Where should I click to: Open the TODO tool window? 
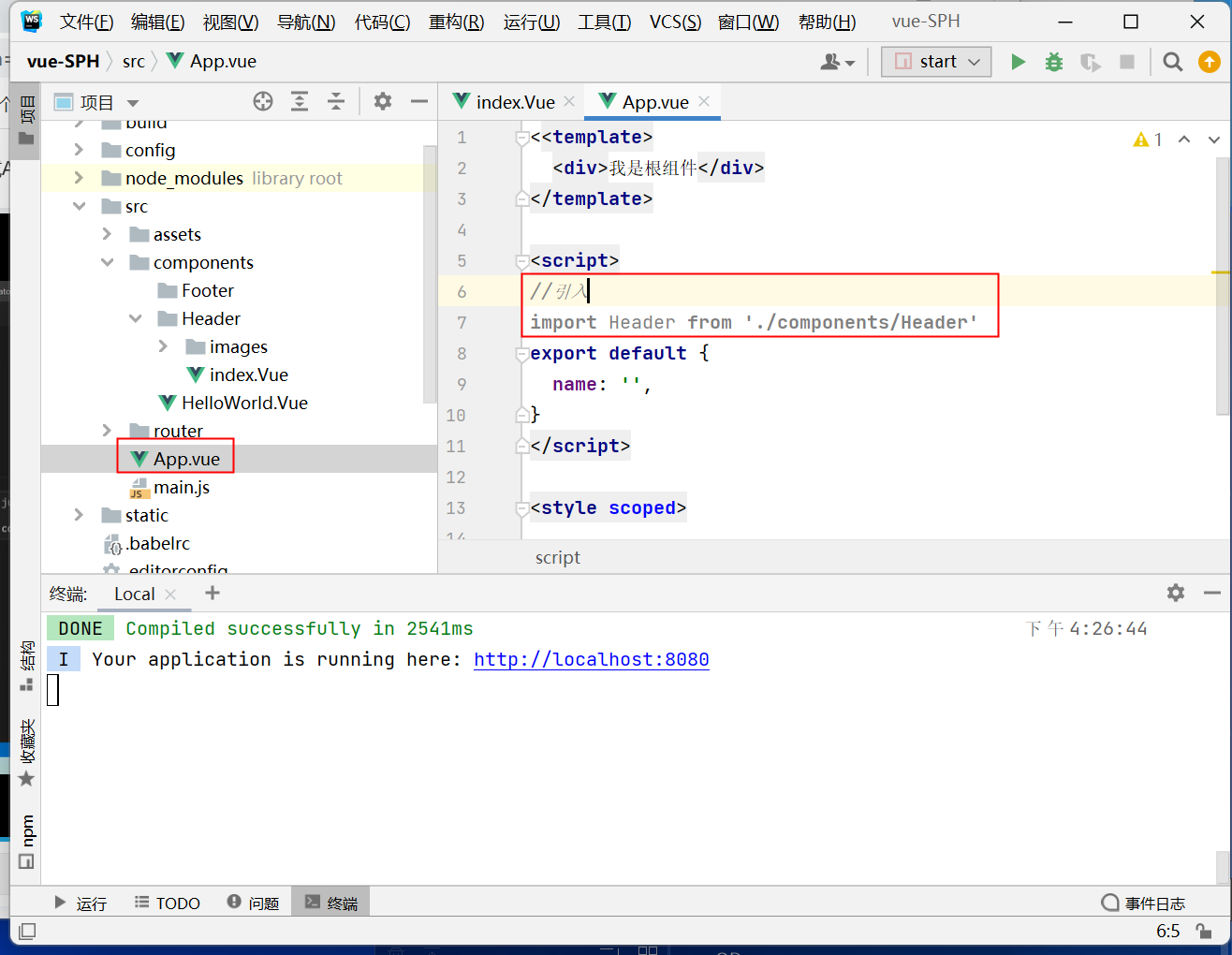[x=167, y=904]
